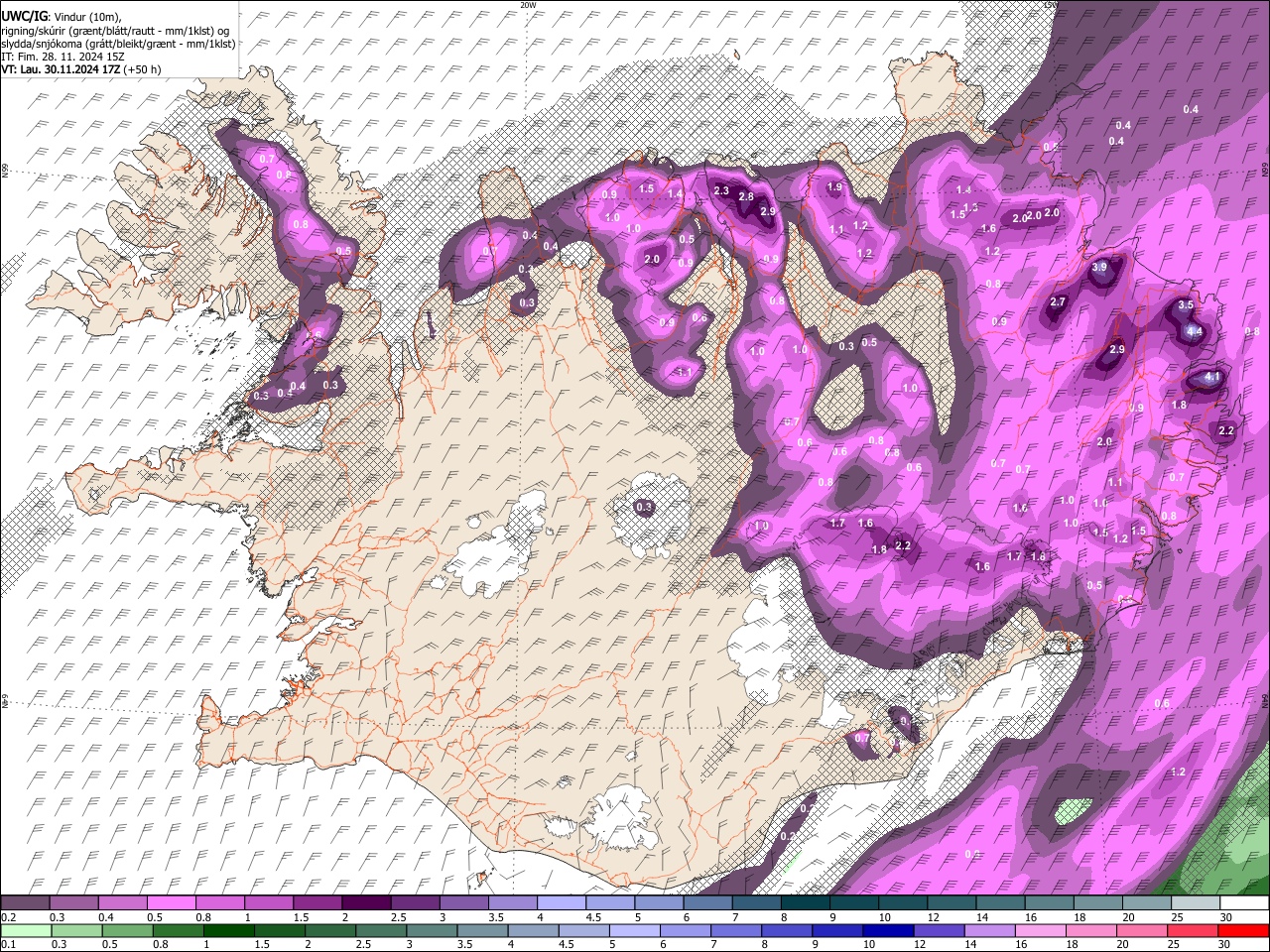The height and width of the screenshot is (952, 1270).
Task: Click the 'IT: Fim. 28. 11. 2024 15Z' line
Action: [x=63, y=57]
